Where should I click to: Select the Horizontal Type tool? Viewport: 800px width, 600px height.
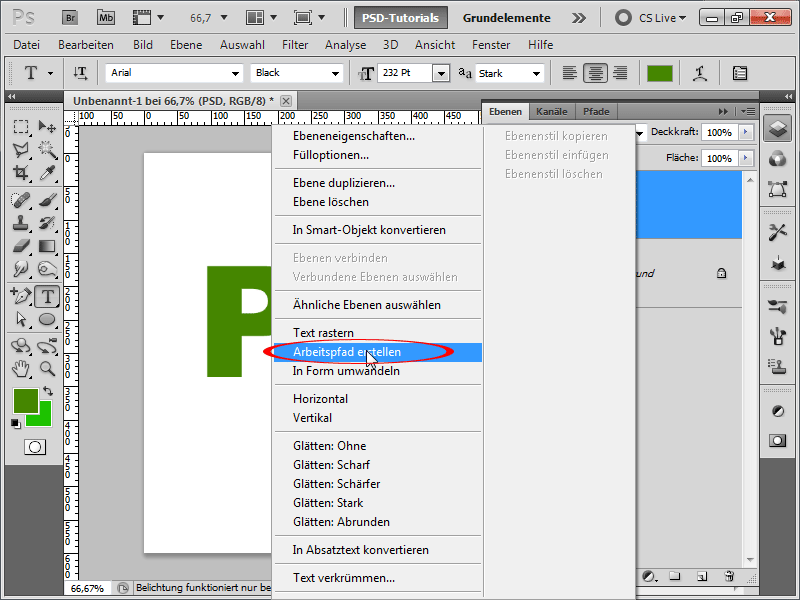(47, 296)
